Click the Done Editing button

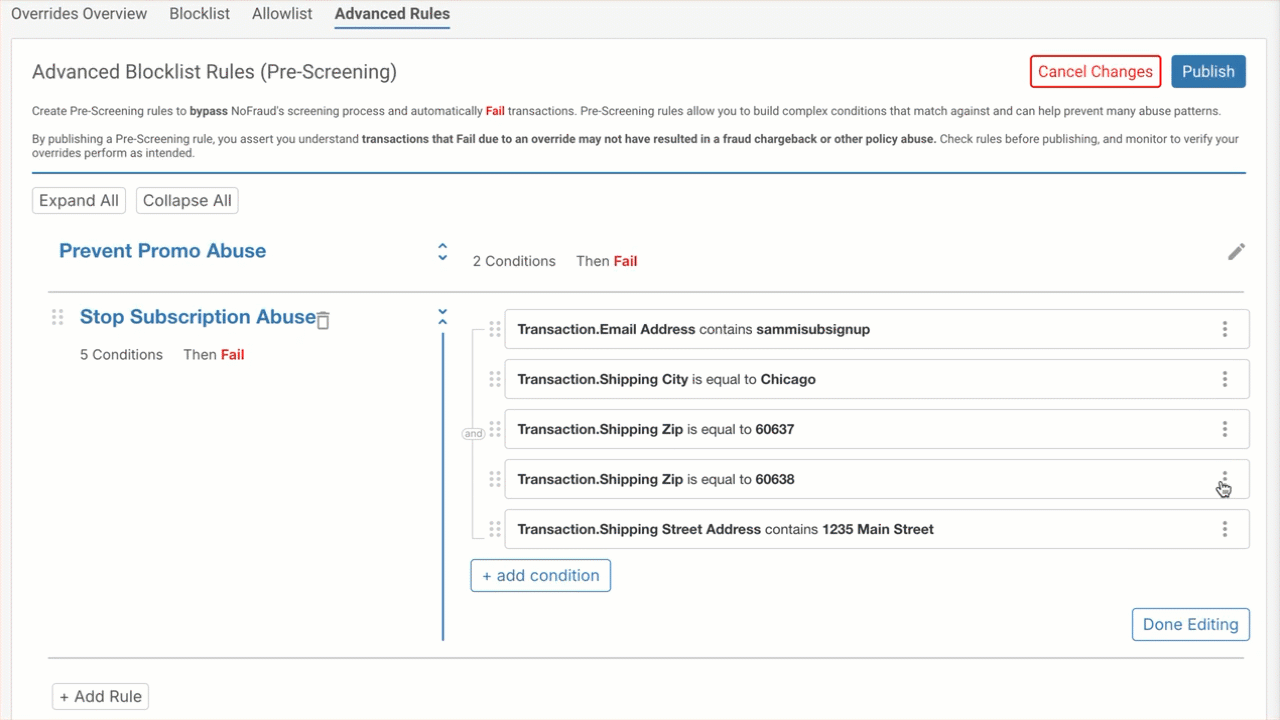tap(1190, 624)
